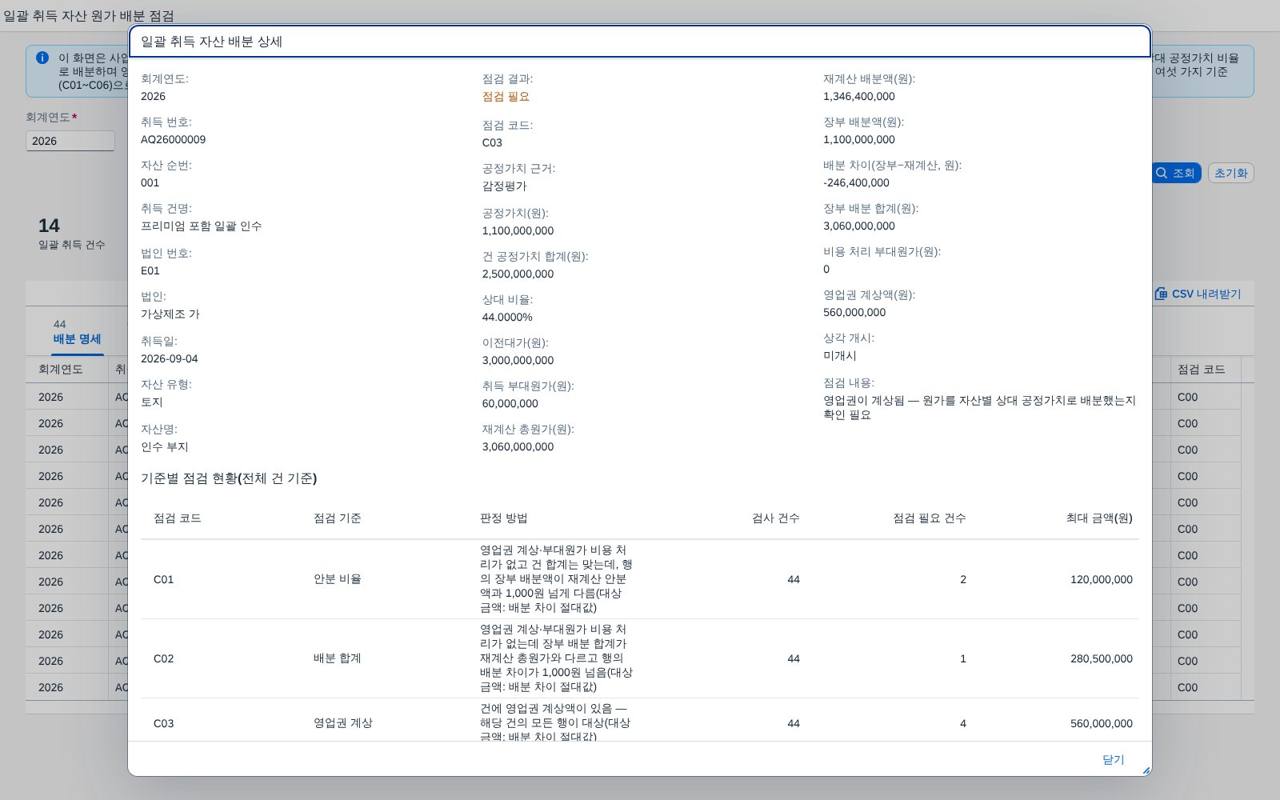Click the 일괄 취득 건수 count 14

49,226
